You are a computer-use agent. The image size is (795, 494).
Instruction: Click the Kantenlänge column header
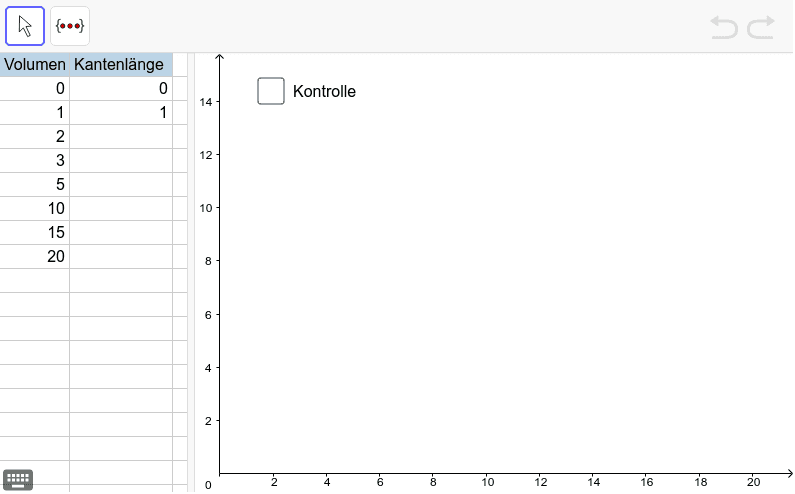[x=120, y=65]
